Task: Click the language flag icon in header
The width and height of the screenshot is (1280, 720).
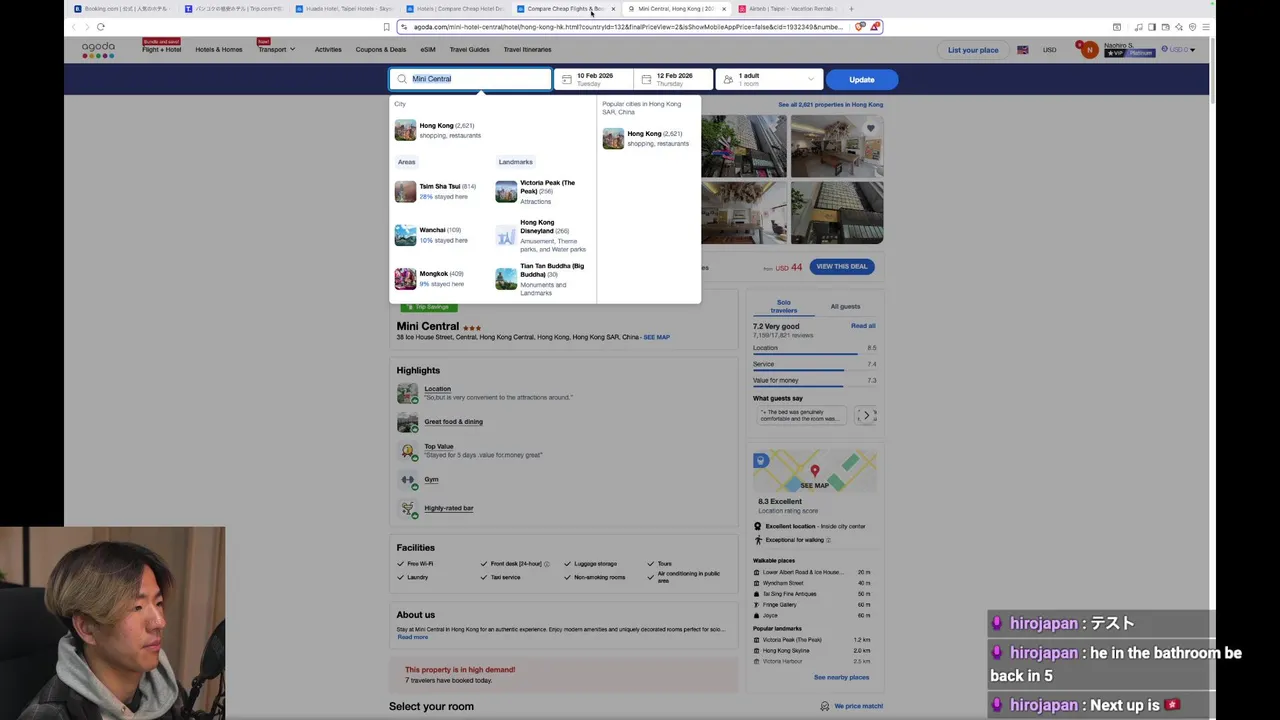Action: [1023, 50]
